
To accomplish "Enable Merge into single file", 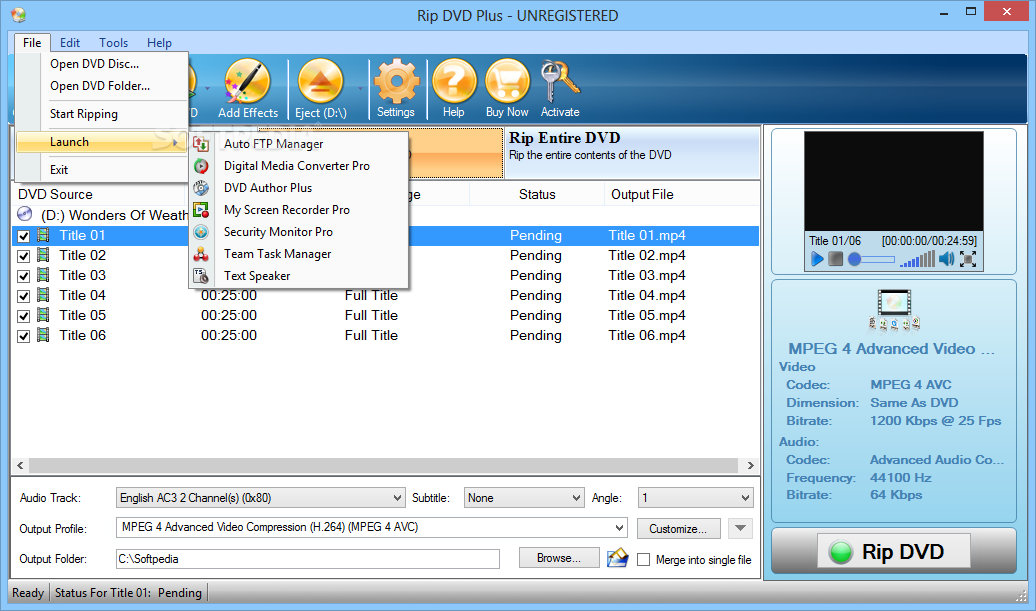I will pos(644,559).
